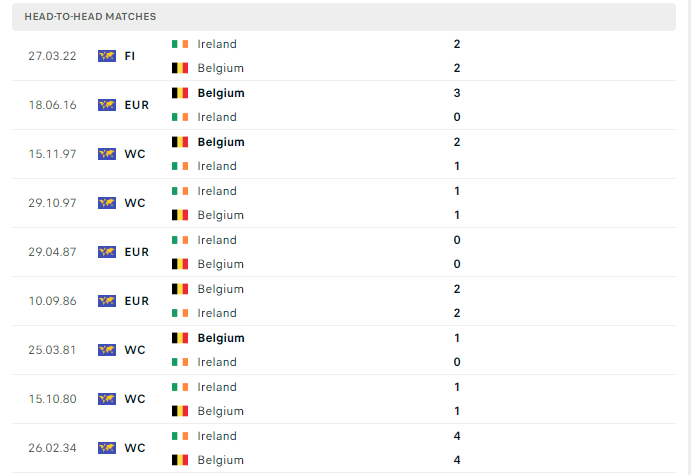The height and width of the screenshot is (475, 691).
Task: Open Belgium team in 29.04.87 match
Action: 220,264
